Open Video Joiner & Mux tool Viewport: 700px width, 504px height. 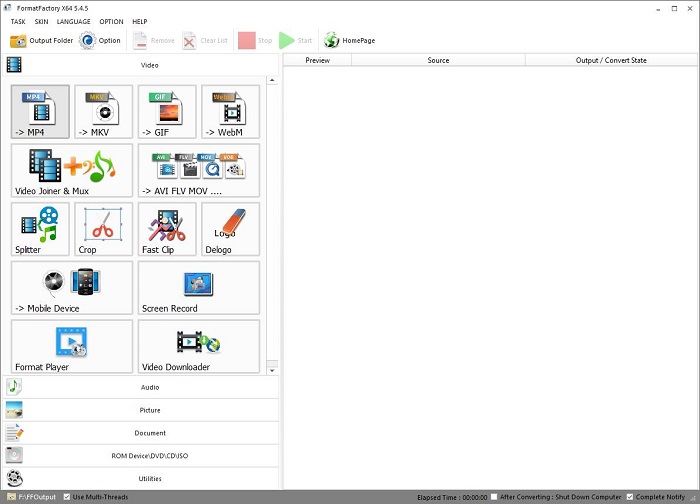[72, 170]
